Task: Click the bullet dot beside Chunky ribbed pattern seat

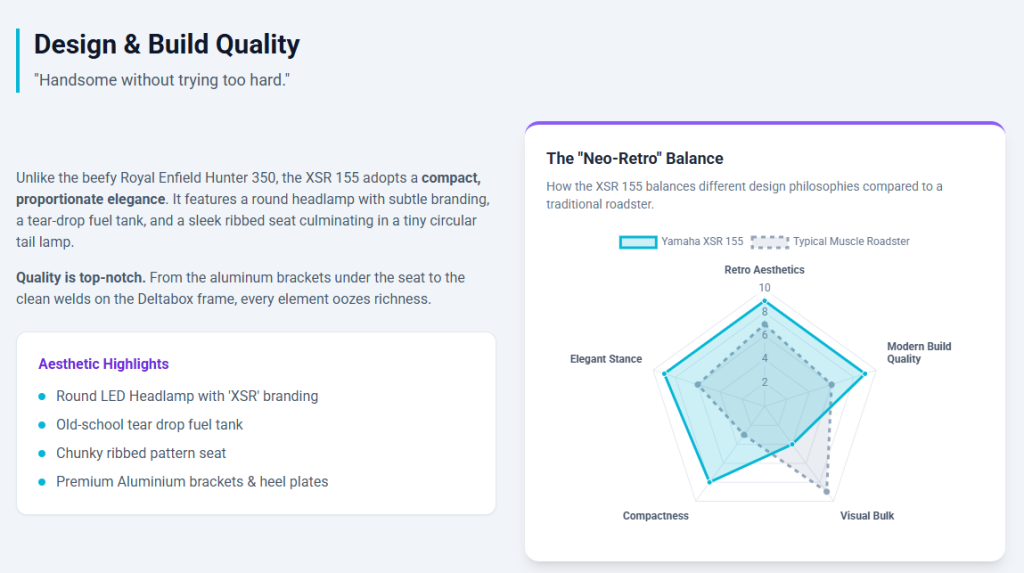Action: (x=42, y=454)
